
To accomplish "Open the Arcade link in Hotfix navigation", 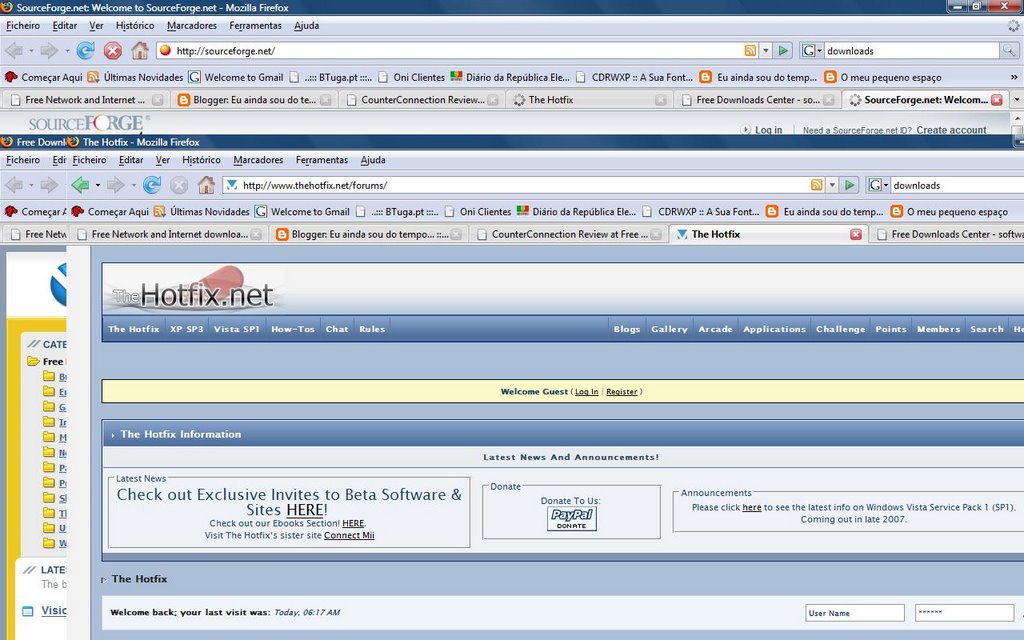I will coord(716,329).
